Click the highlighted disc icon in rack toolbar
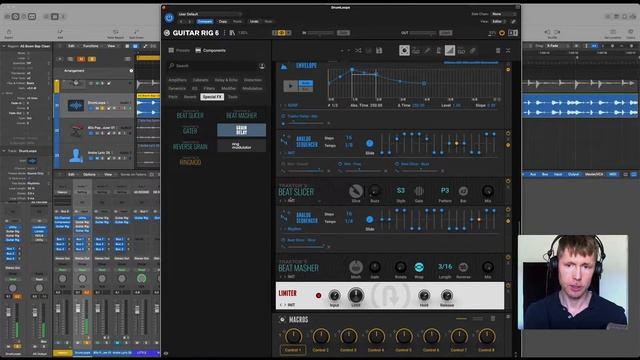 (x=404, y=50)
